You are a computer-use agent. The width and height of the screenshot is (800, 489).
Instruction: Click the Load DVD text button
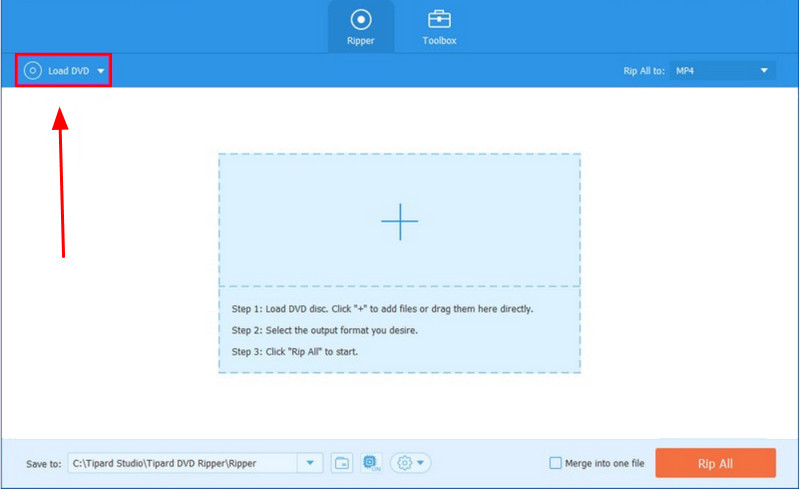pos(68,71)
